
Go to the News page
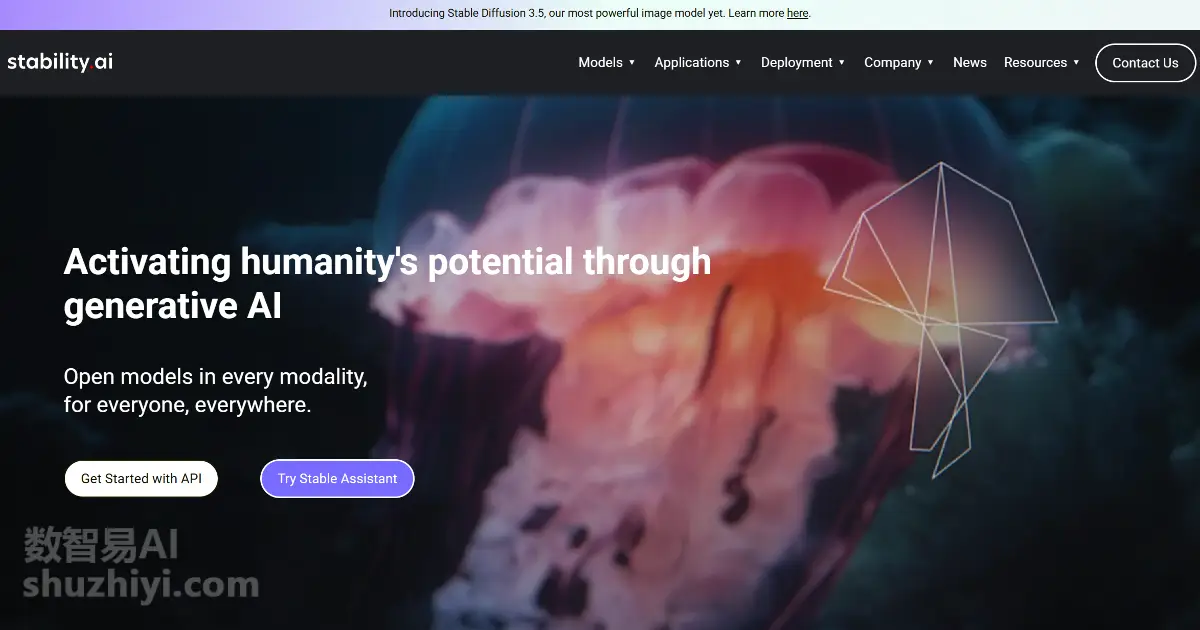click(970, 62)
